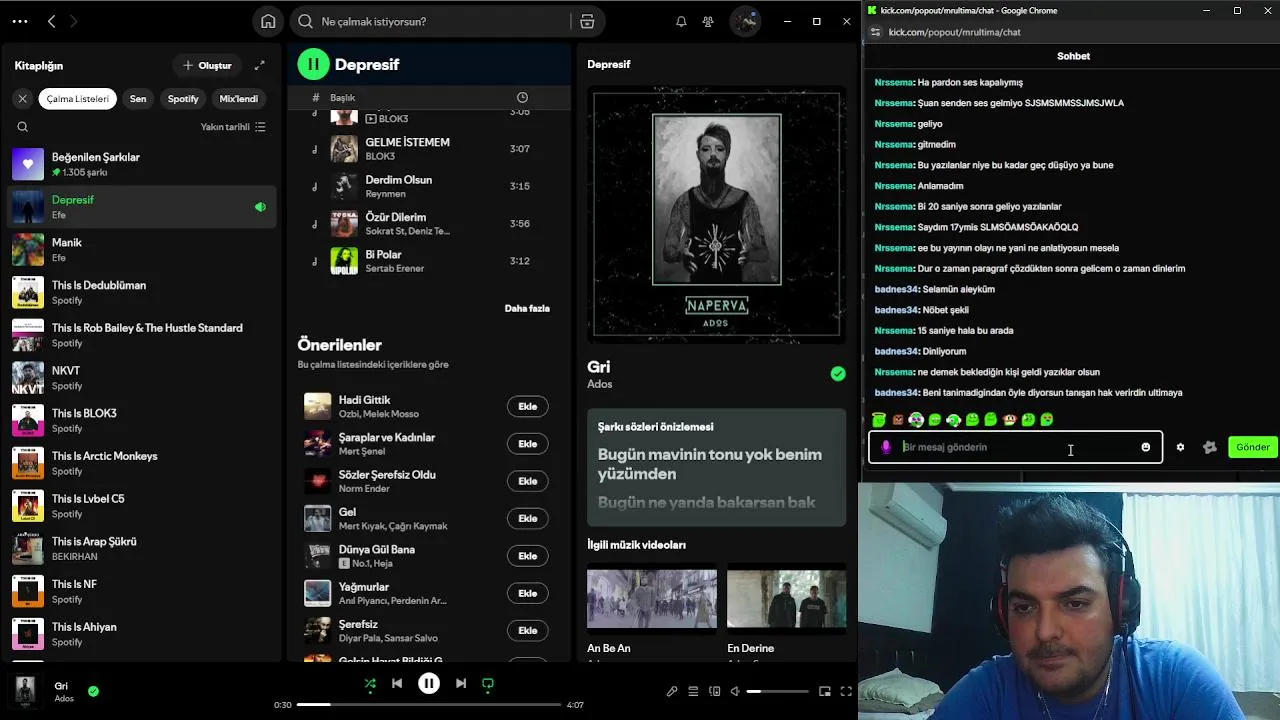
Task: Pause the Depresif playlist via green button
Action: (x=313, y=64)
